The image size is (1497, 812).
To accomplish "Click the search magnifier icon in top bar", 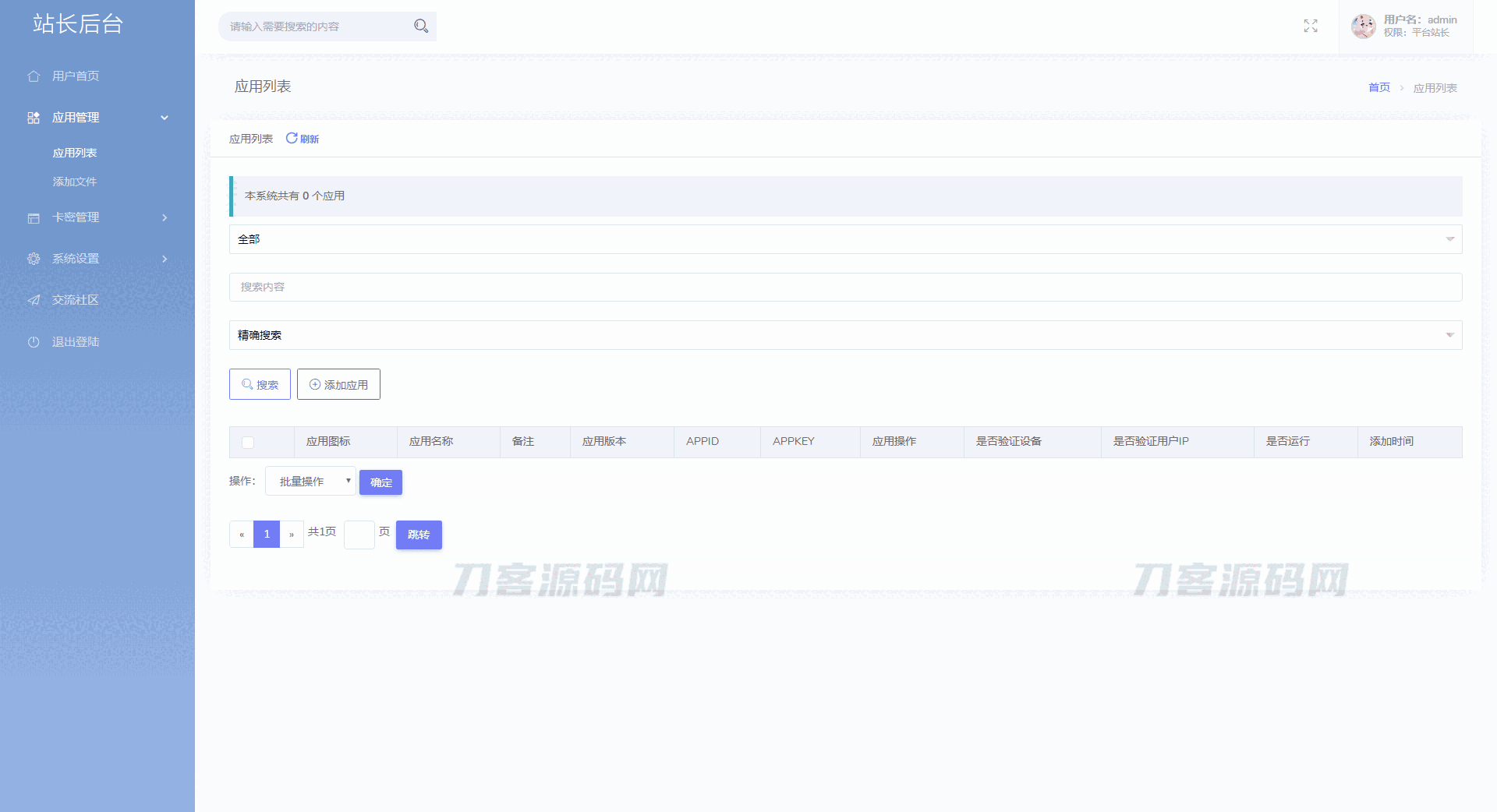I will [x=421, y=26].
